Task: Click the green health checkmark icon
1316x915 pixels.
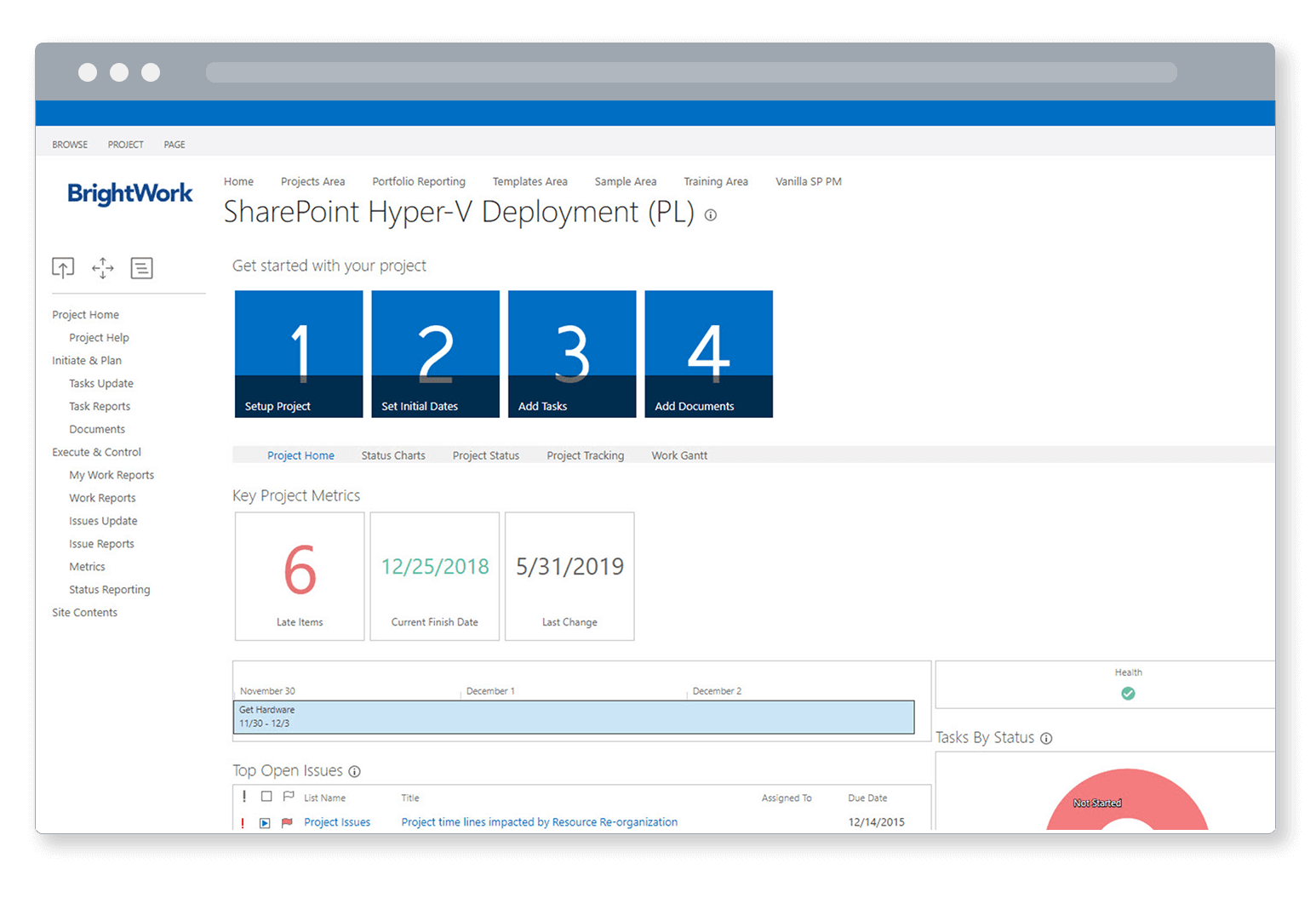Action: (1128, 694)
